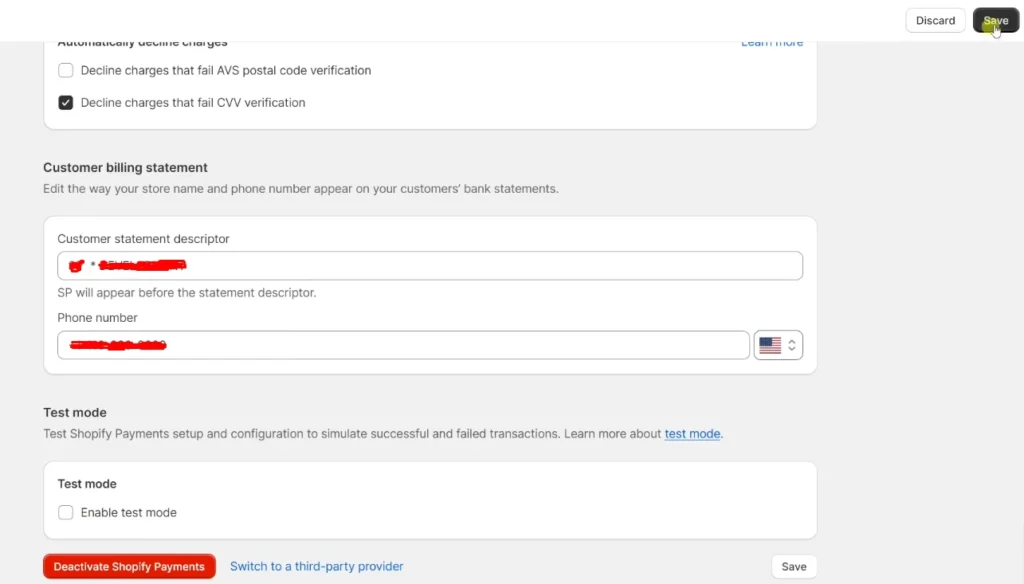Follow the test mode help link
This screenshot has width=1024, height=584.
(692, 434)
